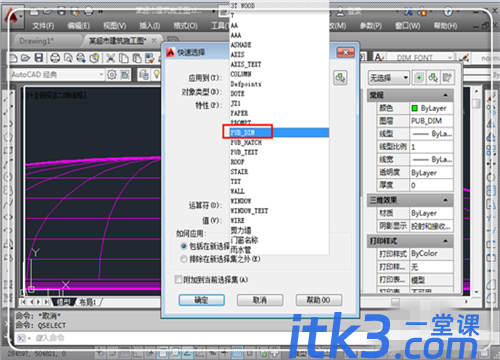Viewport: 500px width, 360px height.
Task: Click the Cancel button in Quick Select
Action: (x=260, y=300)
